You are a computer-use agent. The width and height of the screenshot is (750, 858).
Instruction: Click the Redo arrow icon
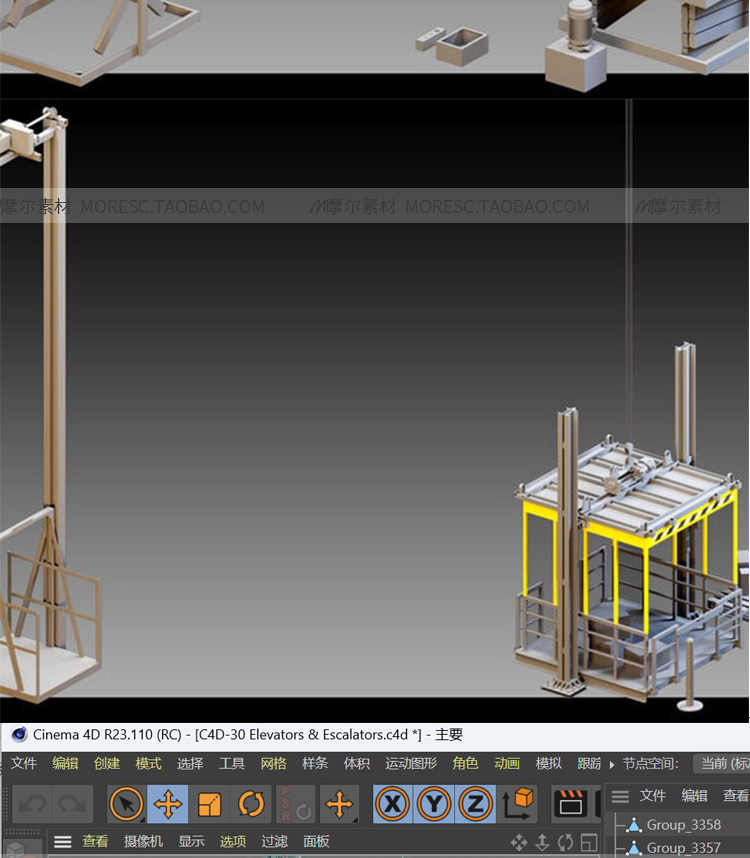pyautogui.click(x=71, y=804)
